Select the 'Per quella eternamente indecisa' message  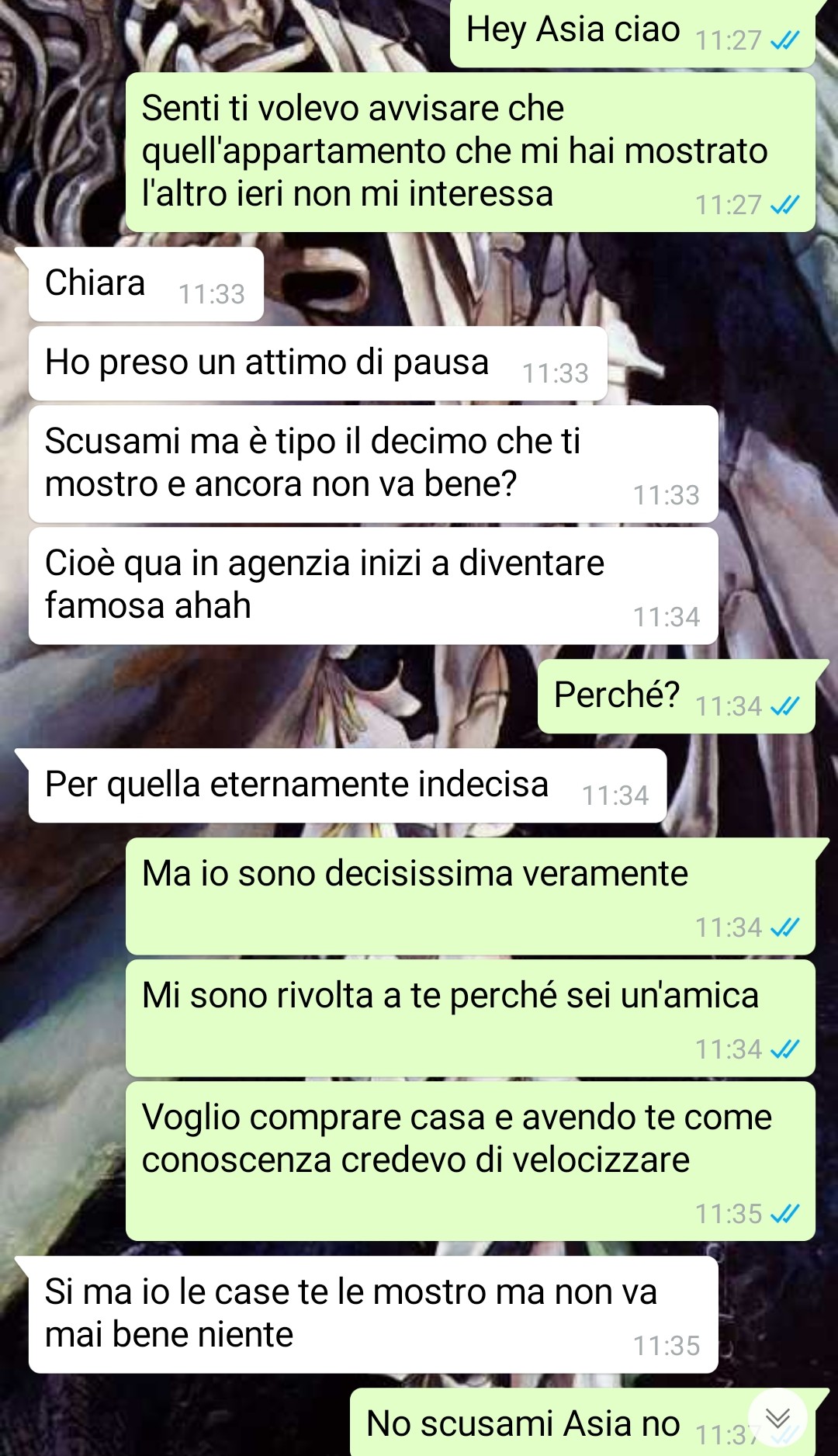coord(348,785)
